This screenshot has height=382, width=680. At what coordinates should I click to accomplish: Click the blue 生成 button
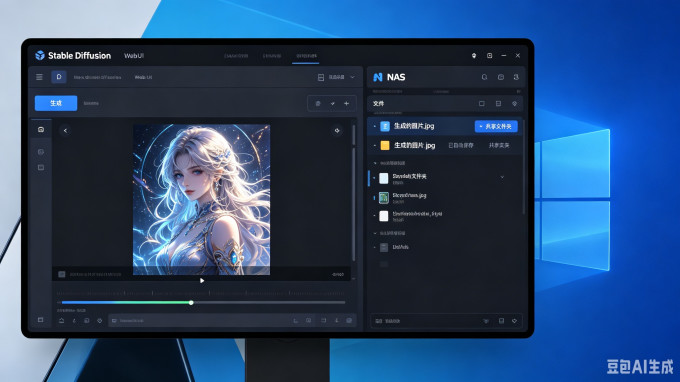(x=56, y=103)
